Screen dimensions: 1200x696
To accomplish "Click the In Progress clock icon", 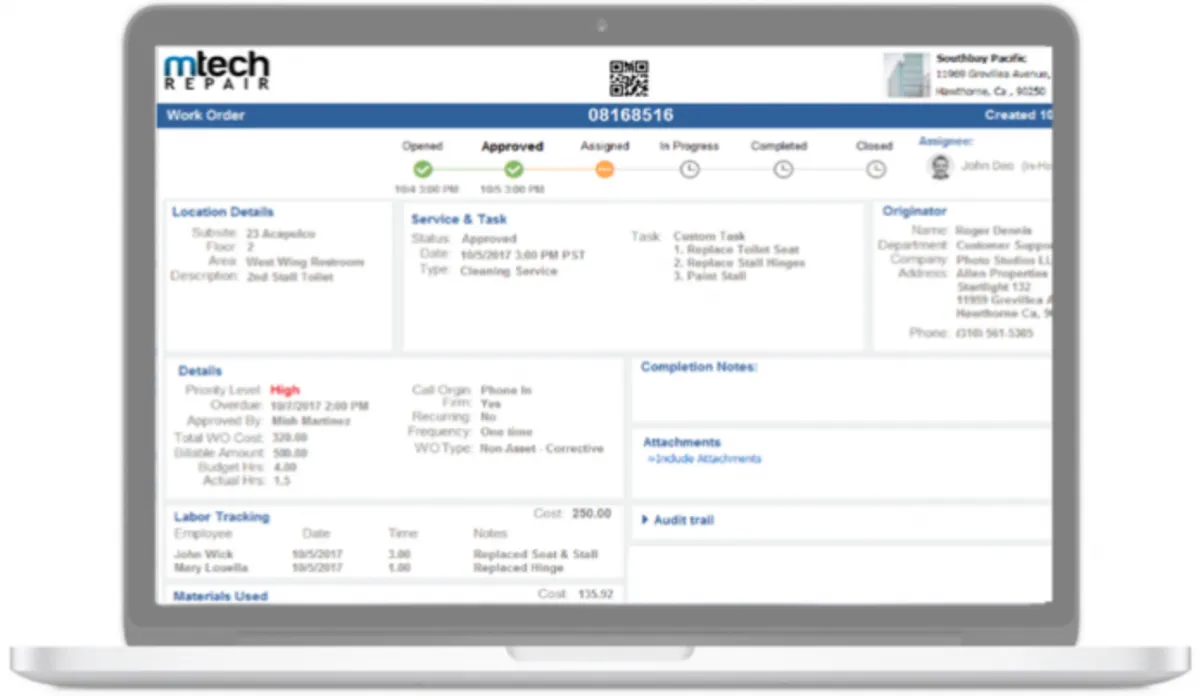I will pyautogui.click(x=689, y=169).
